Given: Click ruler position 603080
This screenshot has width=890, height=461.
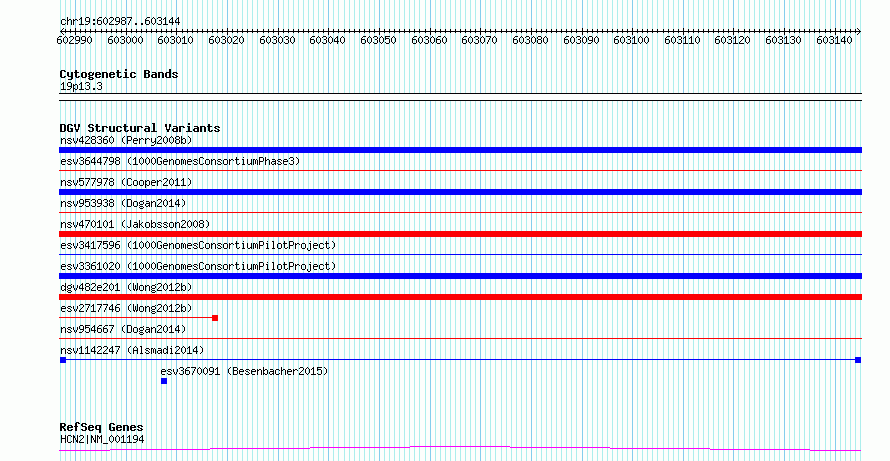Looking at the screenshot, I should click(x=531, y=40).
